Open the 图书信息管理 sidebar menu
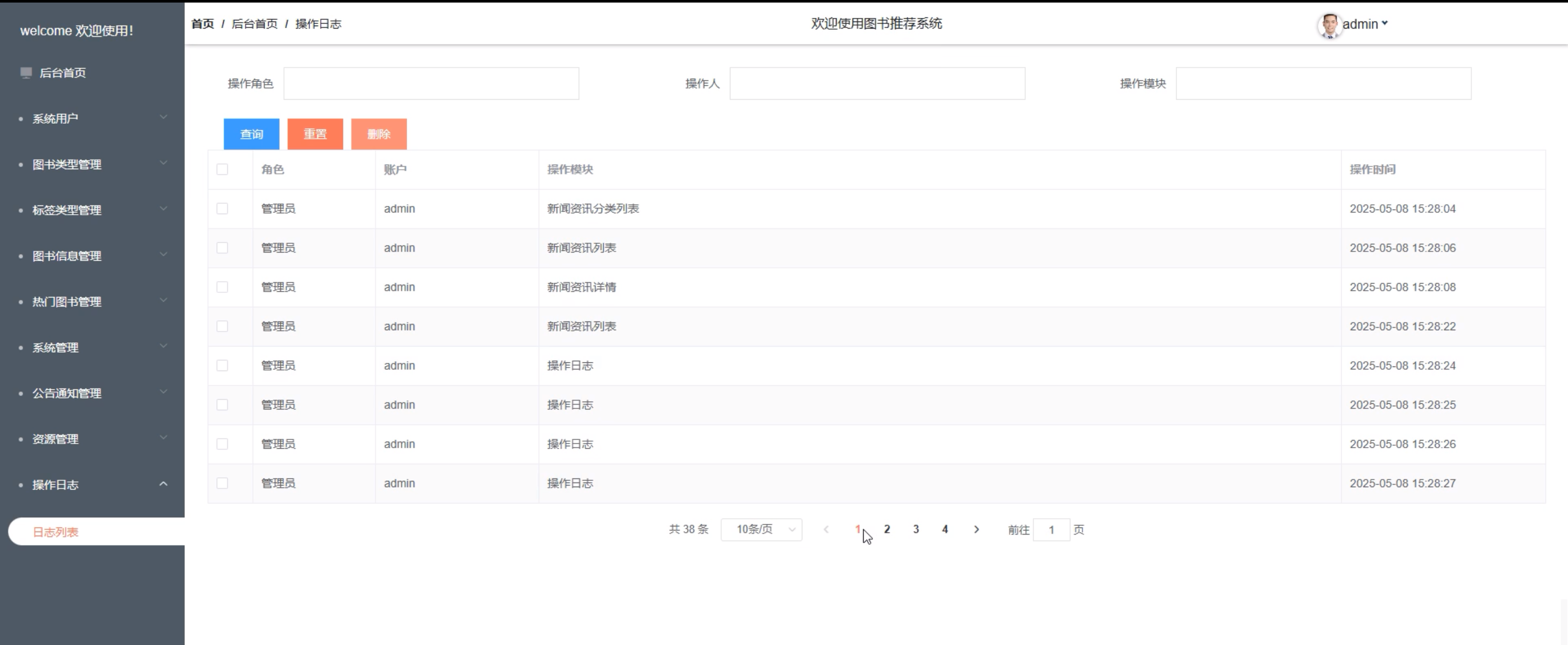The width and height of the screenshot is (1568, 645). [67, 256]
